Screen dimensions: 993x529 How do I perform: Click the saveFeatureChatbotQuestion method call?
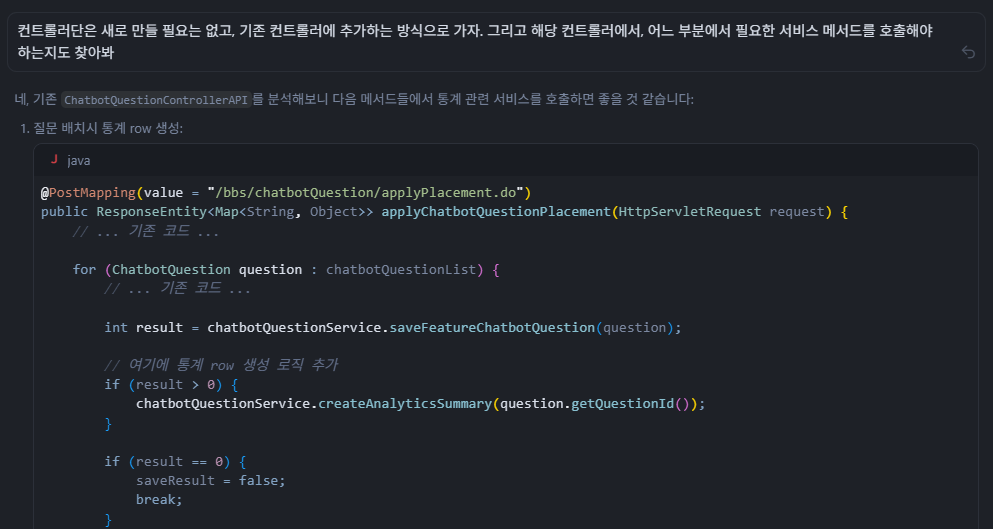click(492, 327)
